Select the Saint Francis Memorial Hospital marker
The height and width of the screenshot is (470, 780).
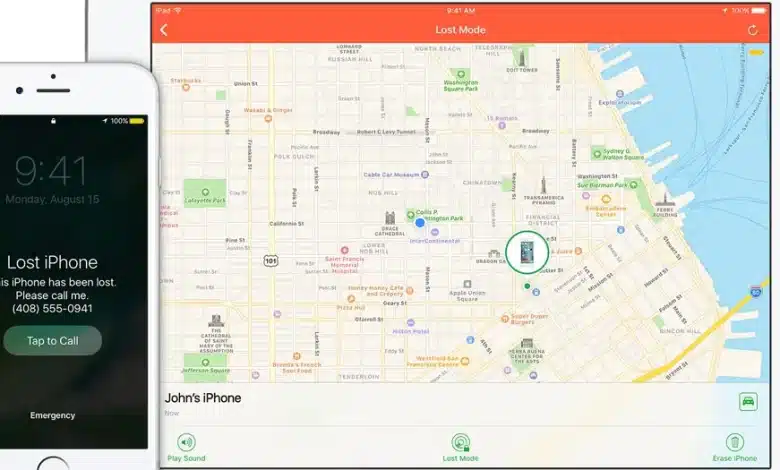click(x=344, y=250)
